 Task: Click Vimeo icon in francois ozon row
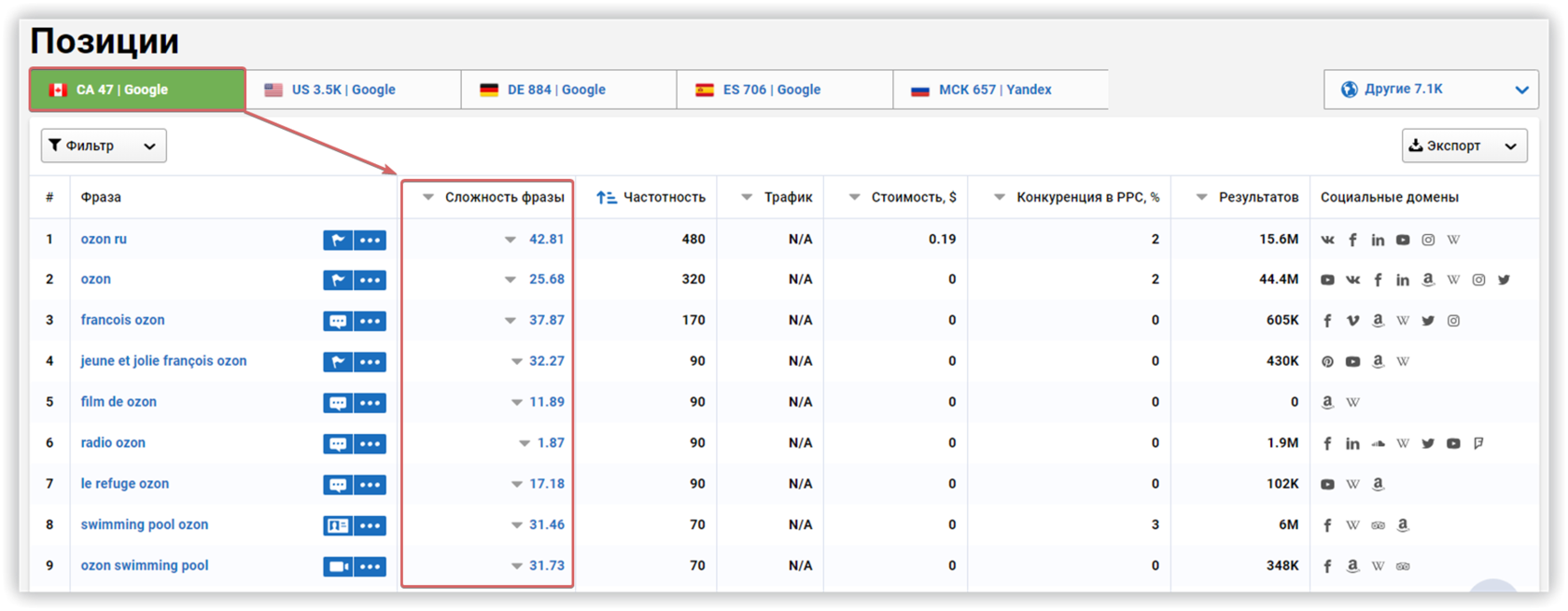coord(1352,321)
